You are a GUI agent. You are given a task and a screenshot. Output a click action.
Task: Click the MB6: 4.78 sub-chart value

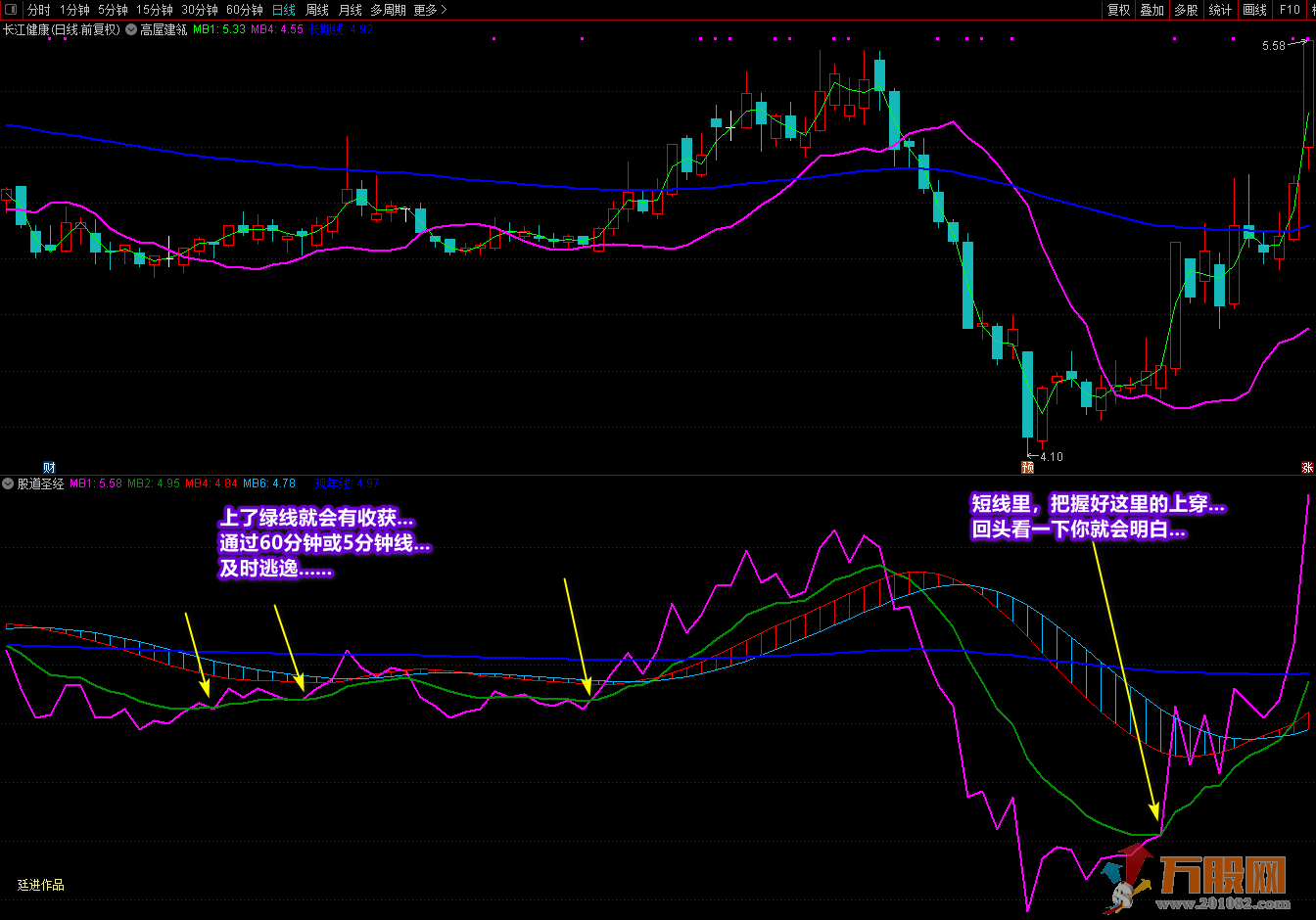(269, 483)
